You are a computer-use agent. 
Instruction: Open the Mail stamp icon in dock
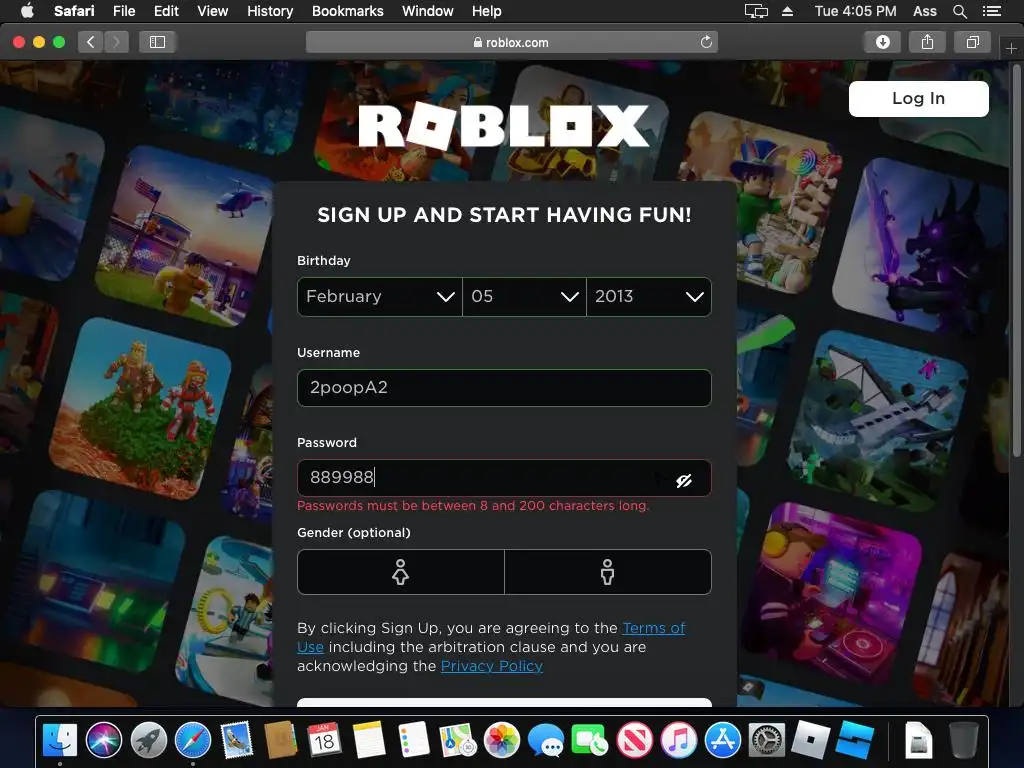tap(236, 741)
